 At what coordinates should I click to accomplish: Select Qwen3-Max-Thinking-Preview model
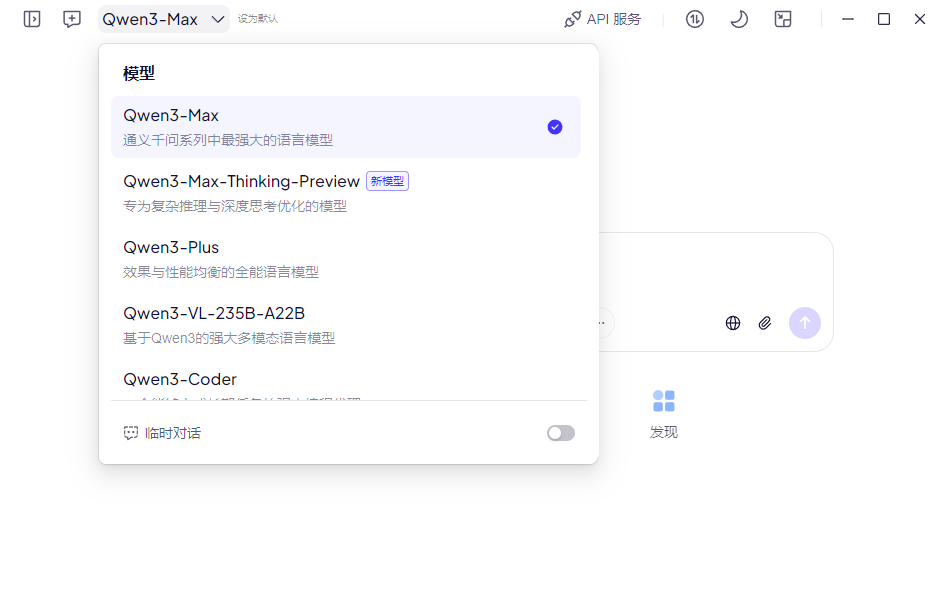pos(241,182)
